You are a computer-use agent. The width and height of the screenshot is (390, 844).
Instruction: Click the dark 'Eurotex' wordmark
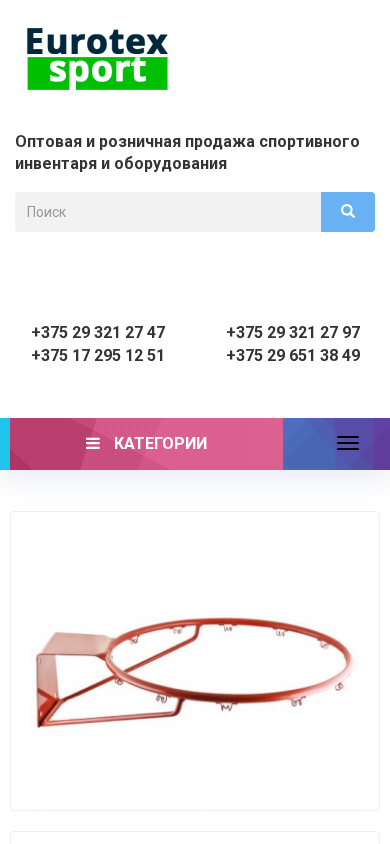pyautogui.click(x=97, y=42)
